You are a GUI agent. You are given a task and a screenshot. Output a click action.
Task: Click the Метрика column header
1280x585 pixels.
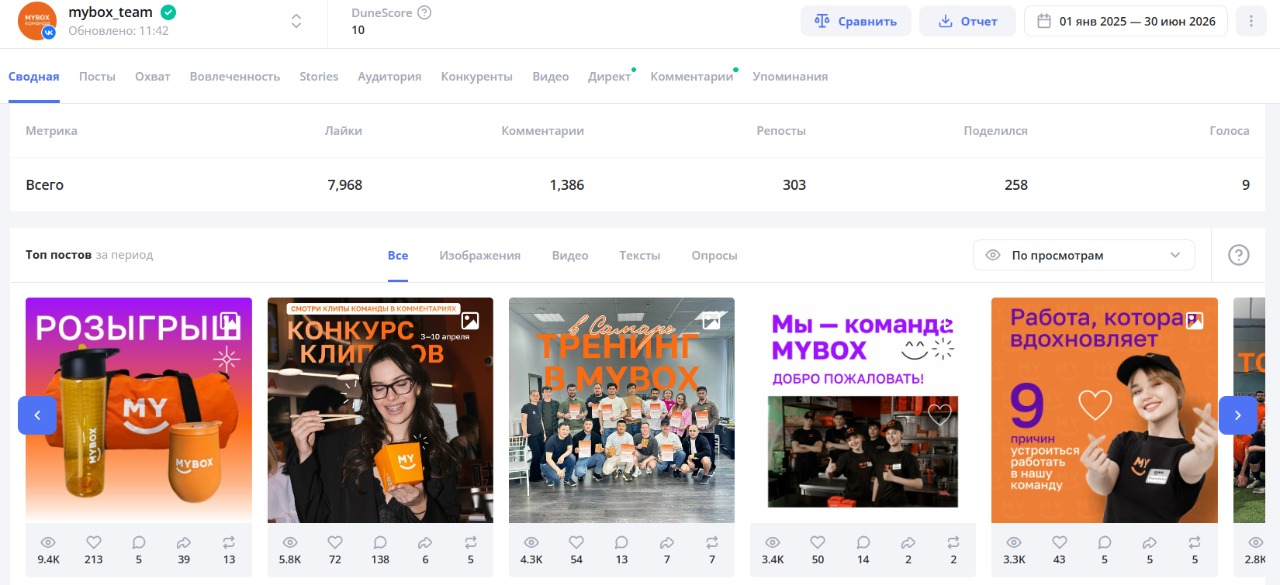tap(51, 131)
